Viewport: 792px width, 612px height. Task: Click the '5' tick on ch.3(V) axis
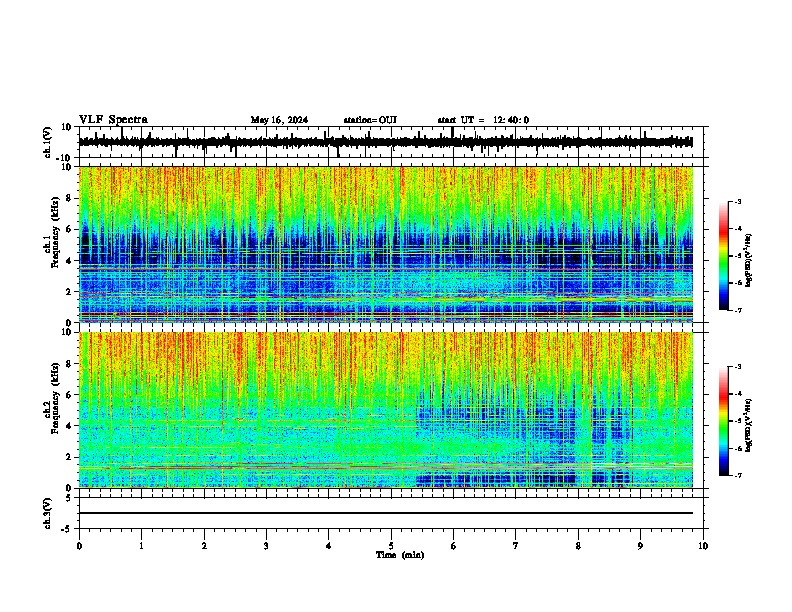(x=70, y=498)
